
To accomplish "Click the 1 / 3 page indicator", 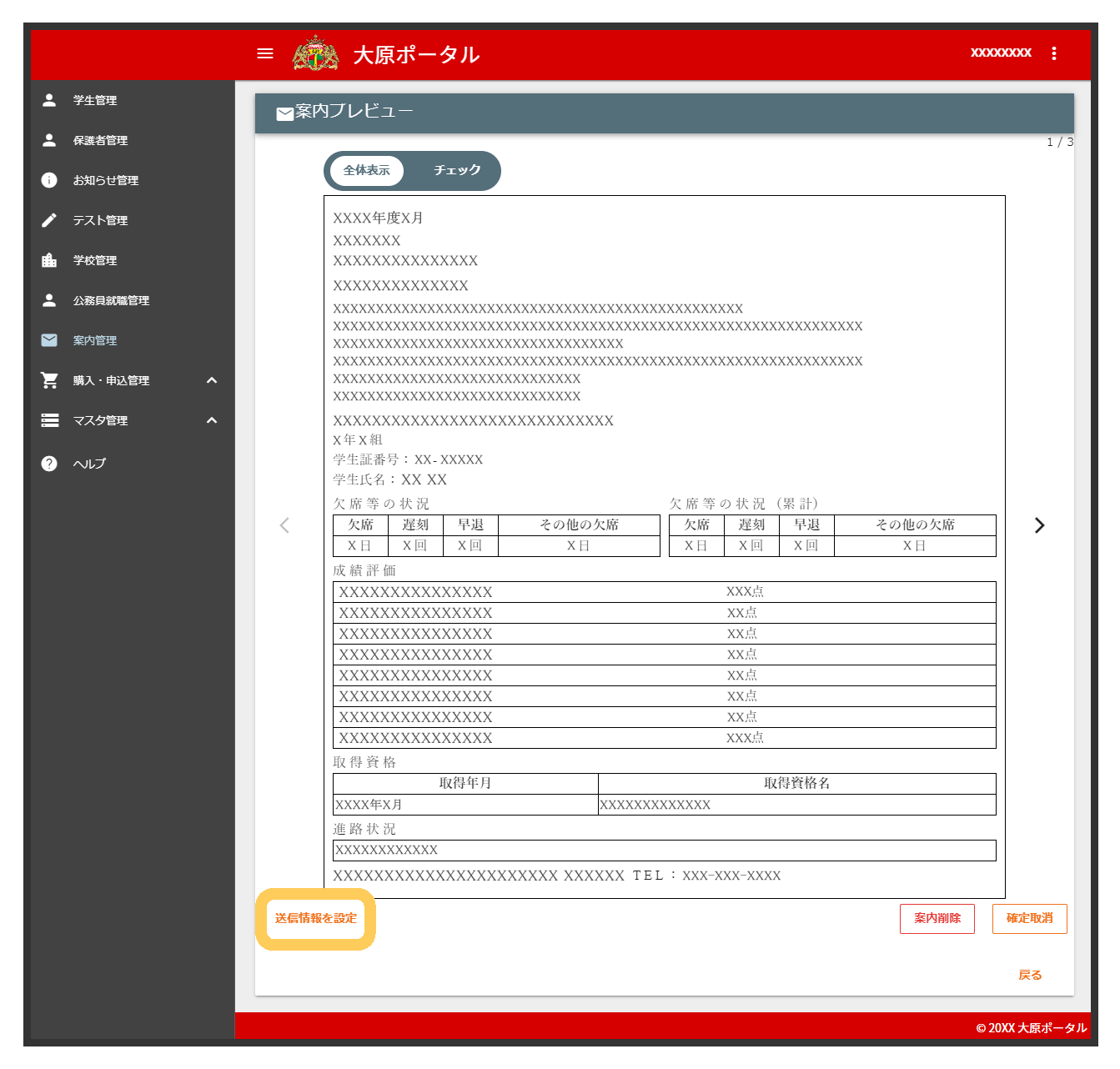I will tap(1060, 142).
